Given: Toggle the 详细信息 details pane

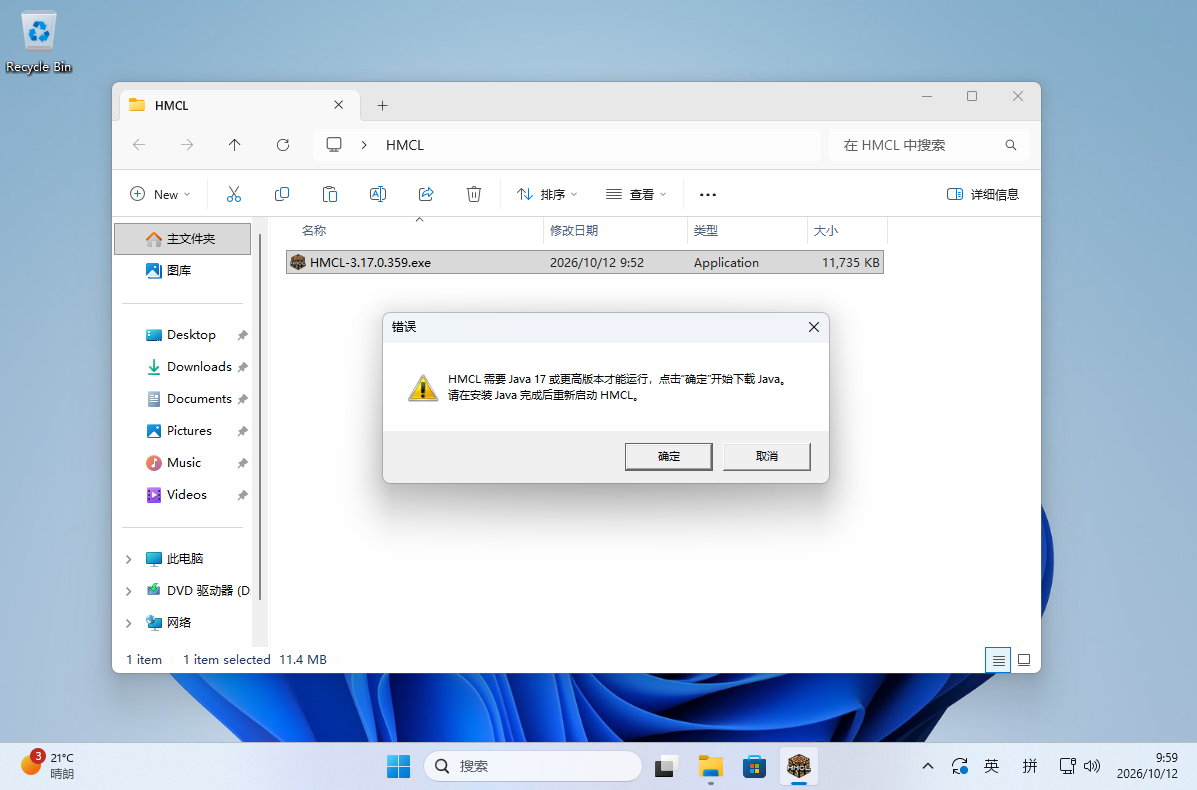Looking at the screenshot, I should (x=982, y=195).
